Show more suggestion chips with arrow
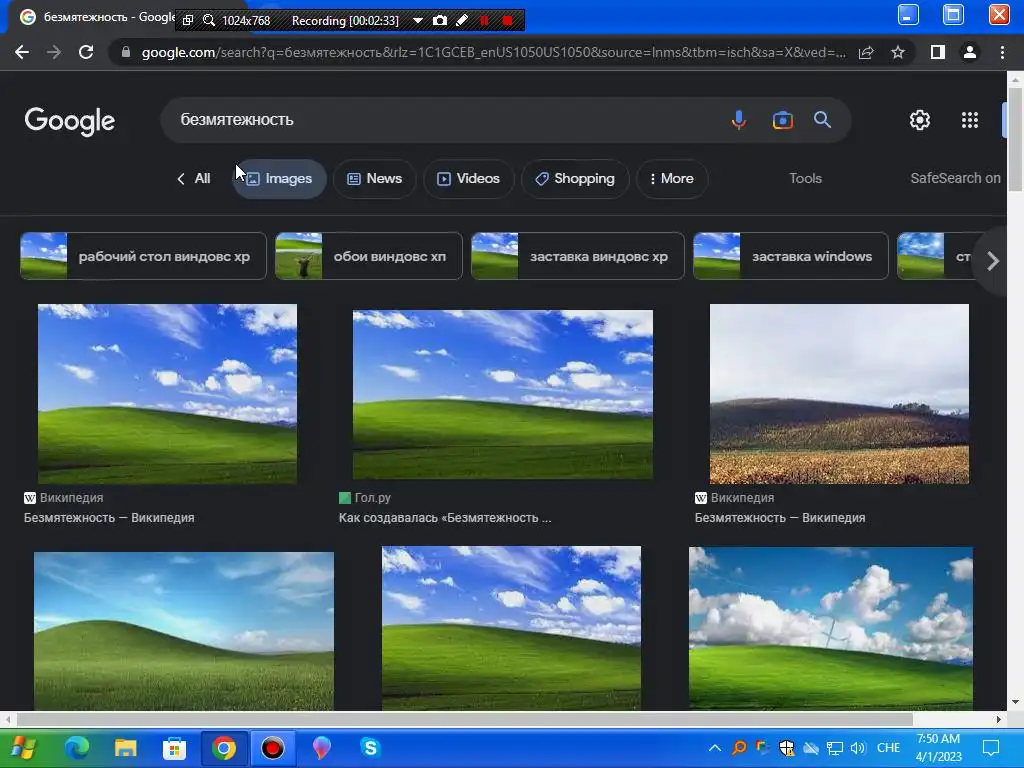1024x768 pixels. (x=993, y=261)
